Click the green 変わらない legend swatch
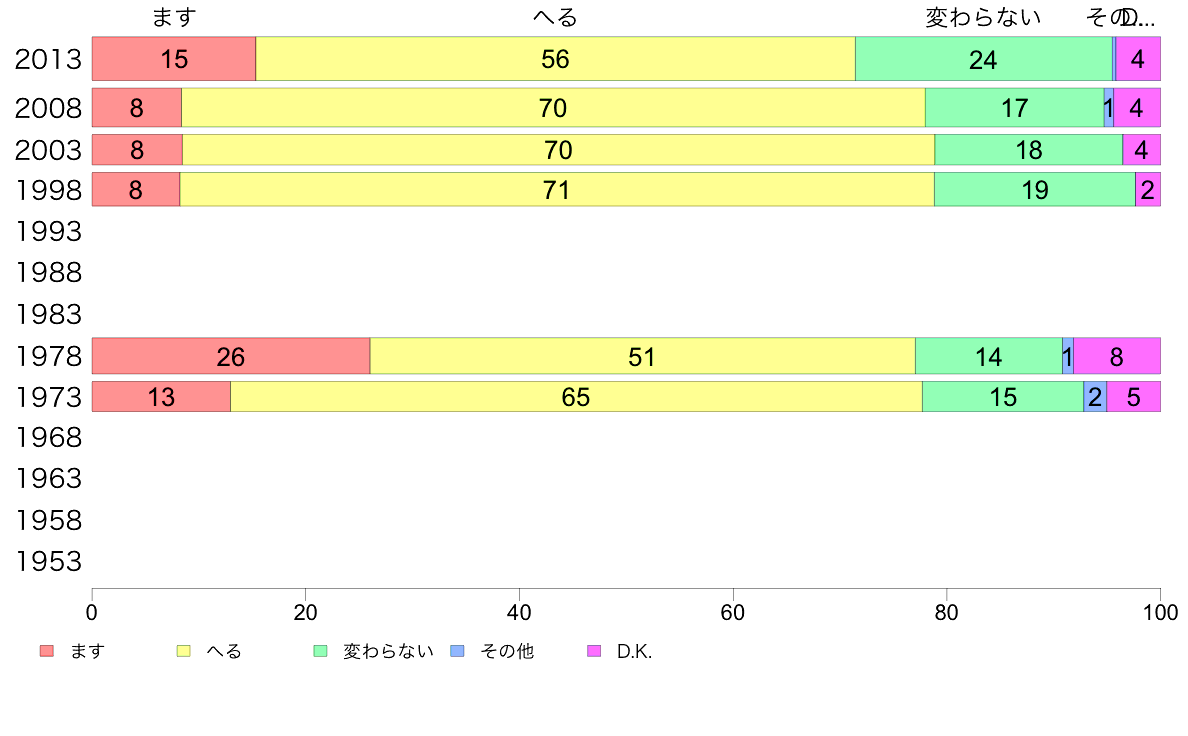Viewport: 1188px width, 736px height. pyautogui.click(x=320, y=651)
